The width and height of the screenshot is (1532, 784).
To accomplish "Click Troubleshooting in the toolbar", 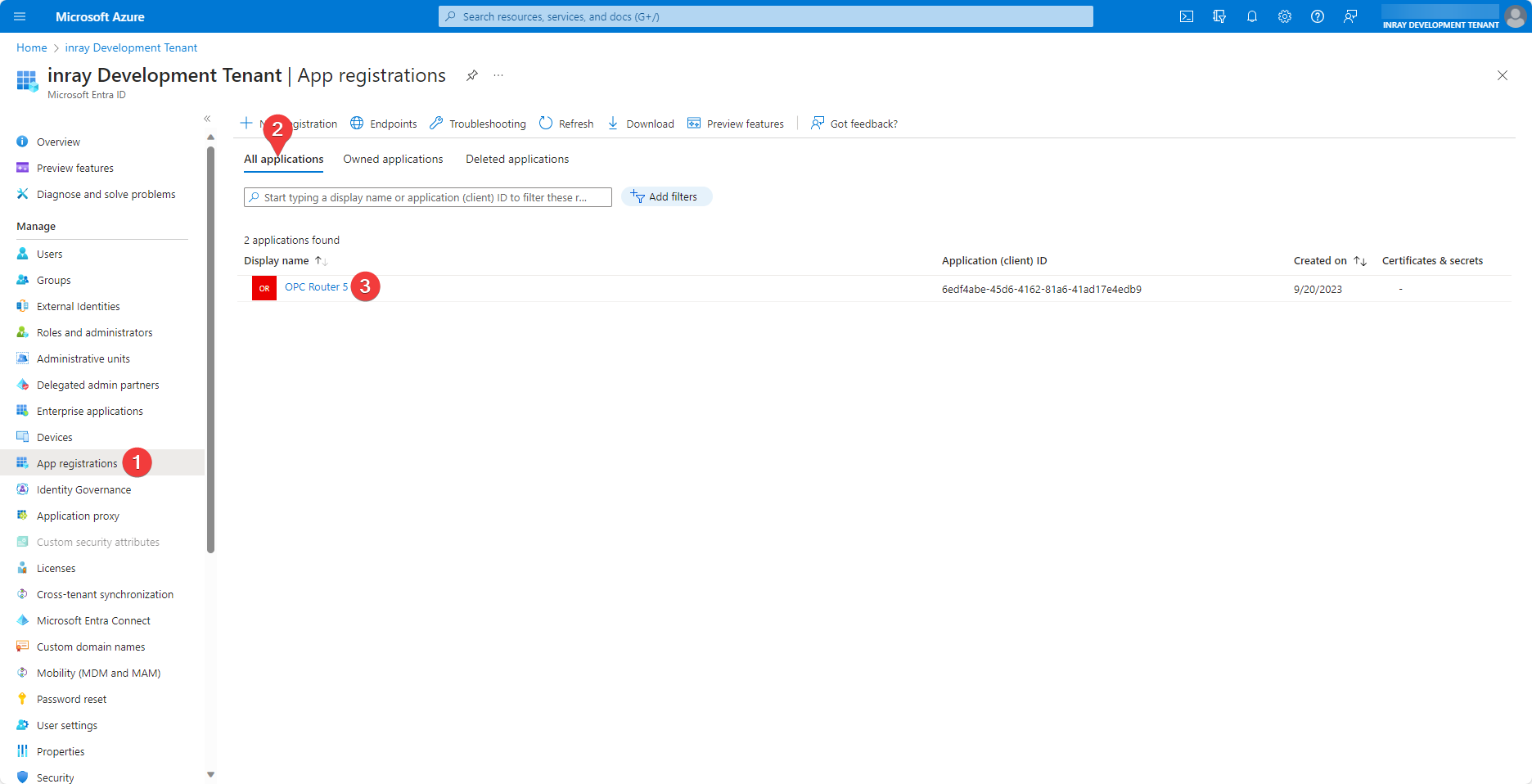I will point(478,124).
